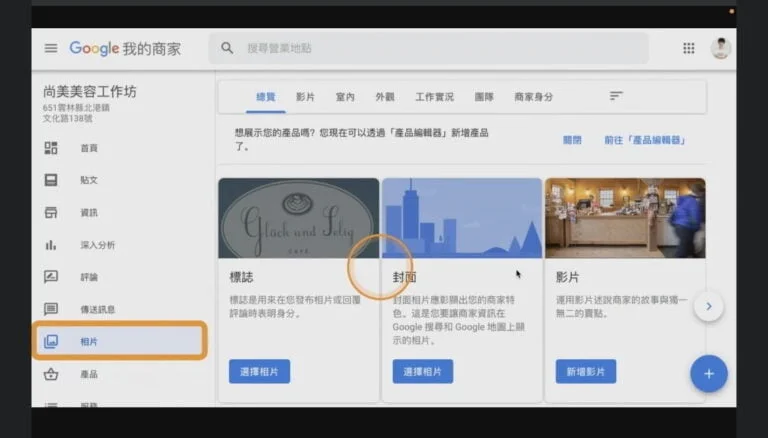Image resolution: width=768 pixels, height=438 pixels.
Task: Click the Google 我的商家 logo
Action: 125,48
